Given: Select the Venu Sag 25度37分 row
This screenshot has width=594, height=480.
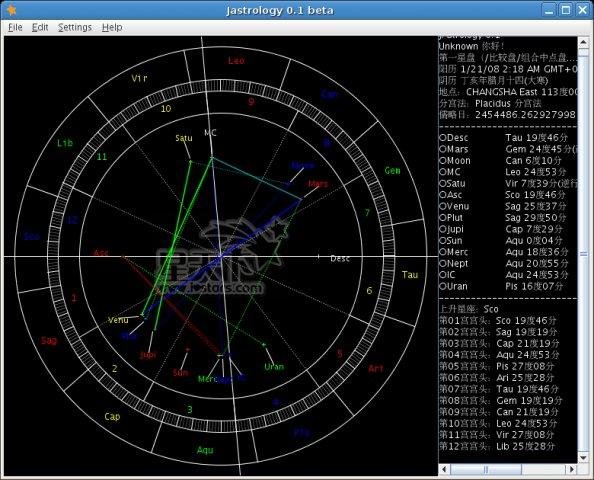Looking at the screenshot, I should [502, 206].
